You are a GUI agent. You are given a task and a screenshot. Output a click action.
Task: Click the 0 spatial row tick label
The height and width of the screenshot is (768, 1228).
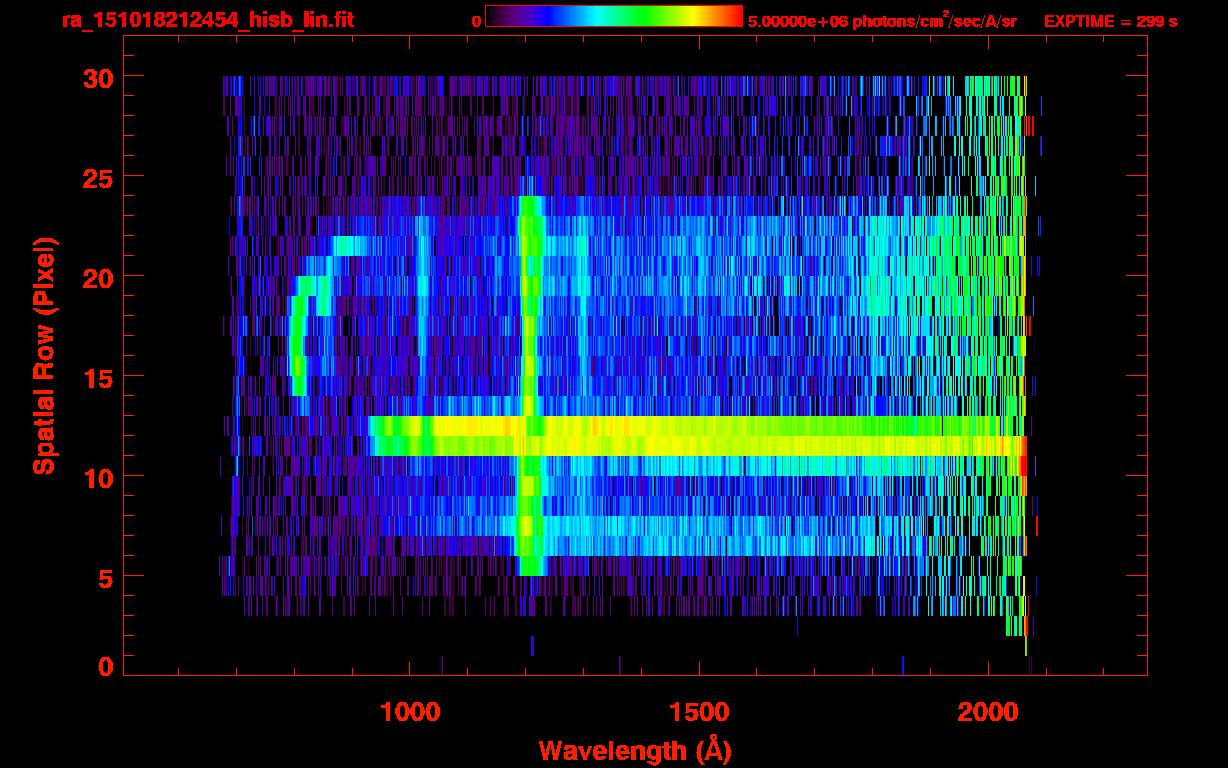coord(106,665)
